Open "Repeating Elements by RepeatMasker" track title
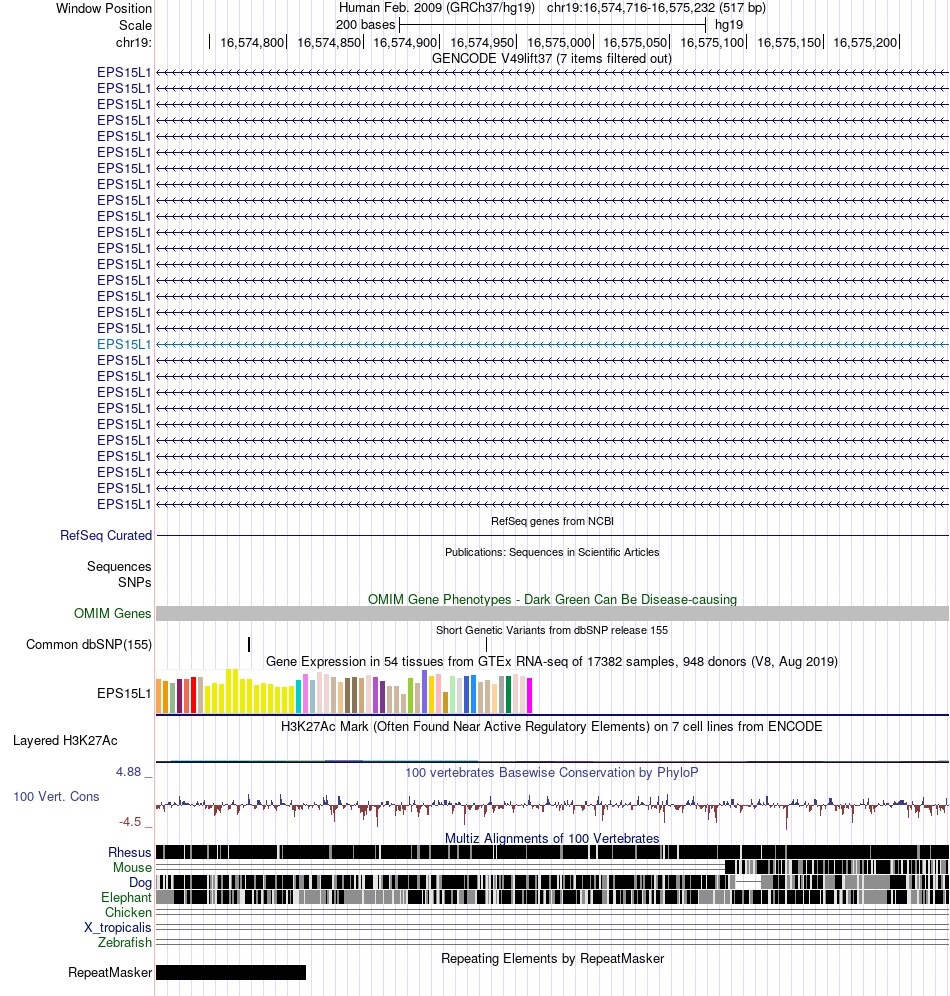The height and width of the screenshot is (996, 950). click(x=552, y=959)
